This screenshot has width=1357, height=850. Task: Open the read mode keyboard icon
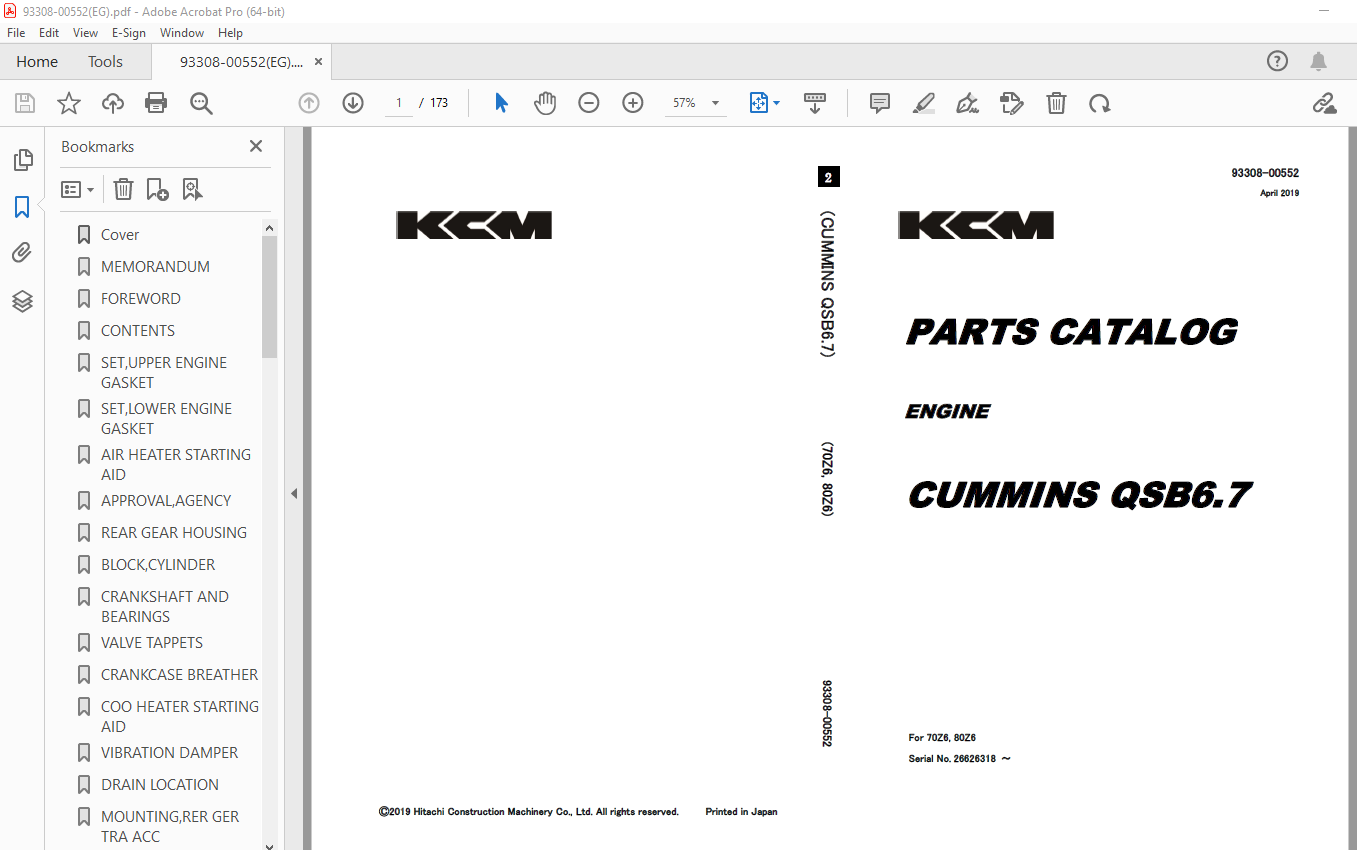(x=815, y=103)
